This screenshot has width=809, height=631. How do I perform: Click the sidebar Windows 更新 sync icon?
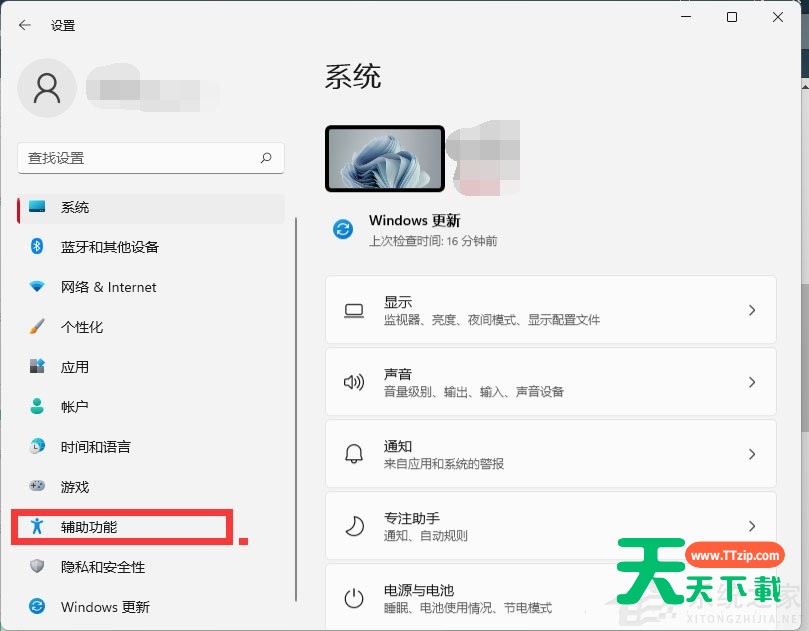[x=37, y=606]
